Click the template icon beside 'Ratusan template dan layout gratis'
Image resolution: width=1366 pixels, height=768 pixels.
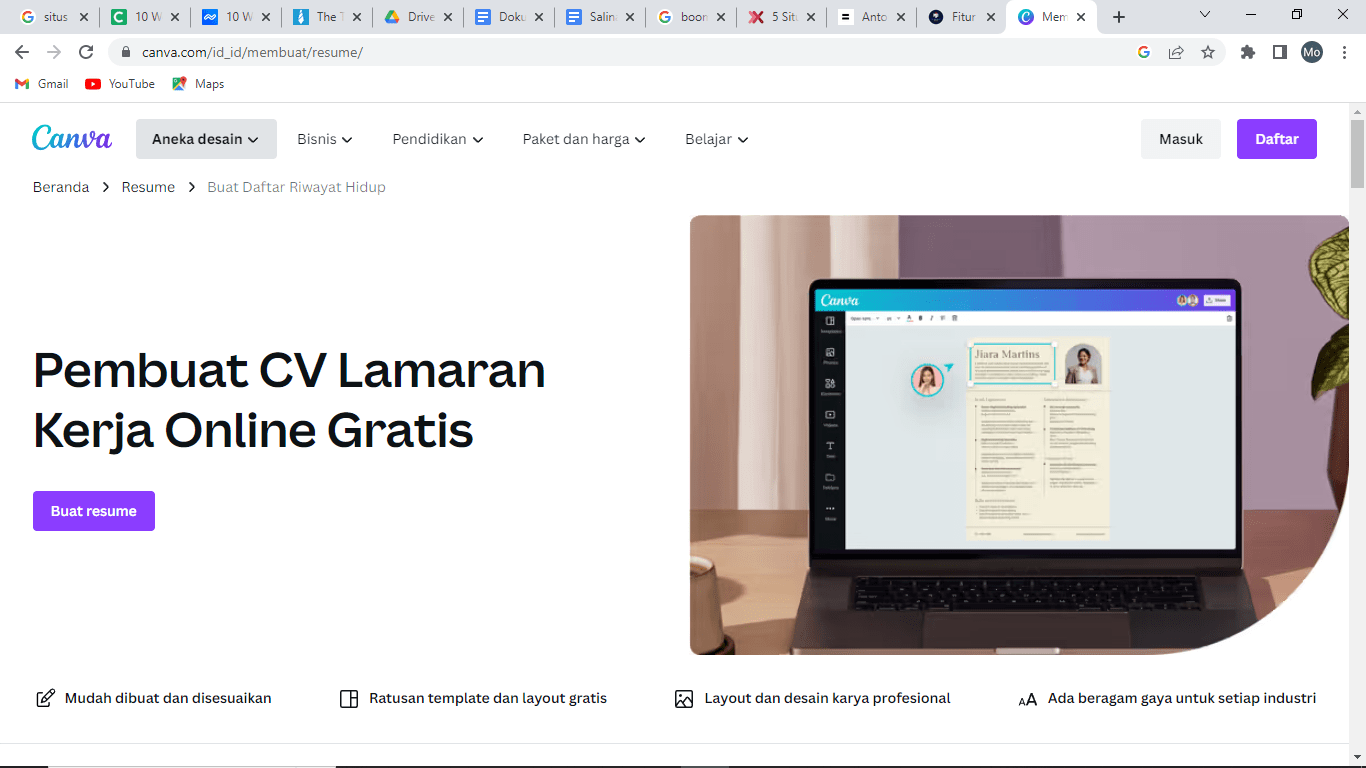click(348, 698)
